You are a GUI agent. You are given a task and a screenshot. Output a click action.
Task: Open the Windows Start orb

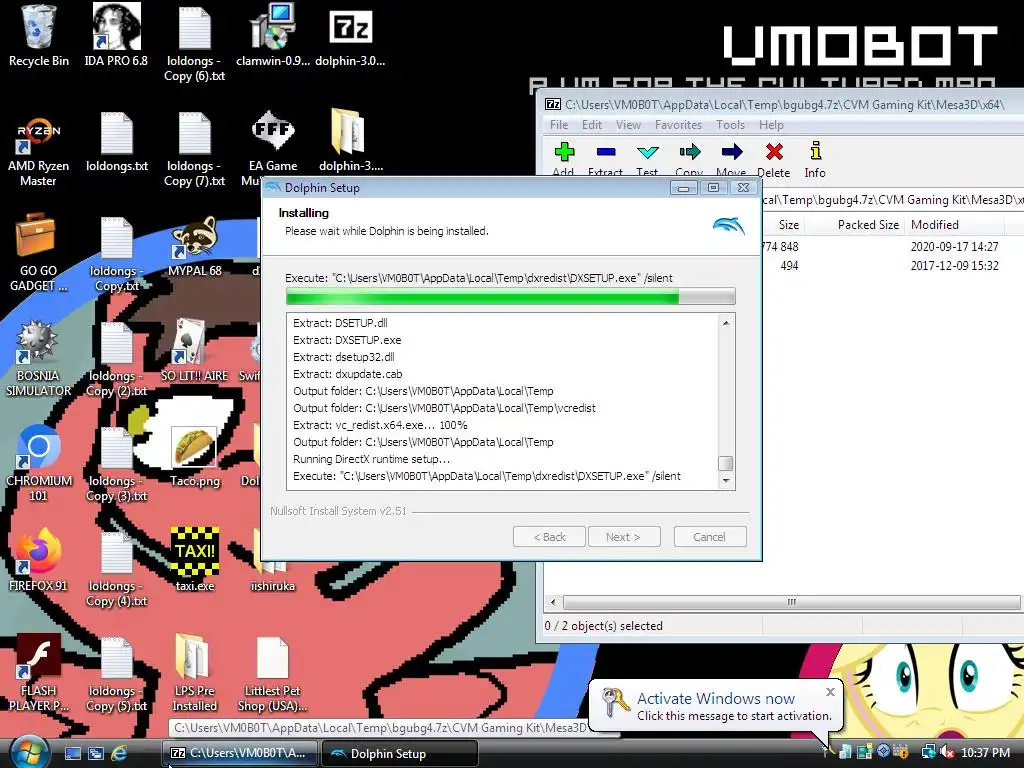pyautogui.click(x=29, y=752)
